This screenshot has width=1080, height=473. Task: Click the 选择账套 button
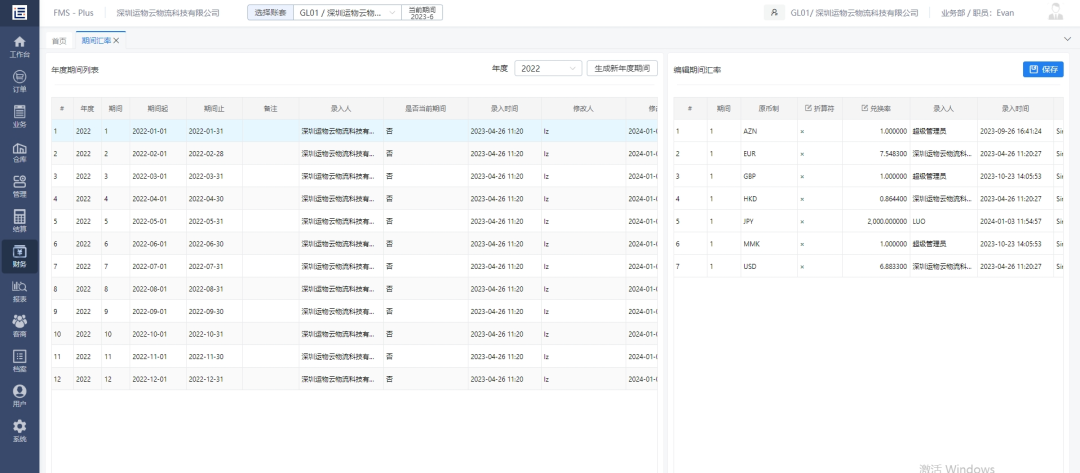(270, 12)
